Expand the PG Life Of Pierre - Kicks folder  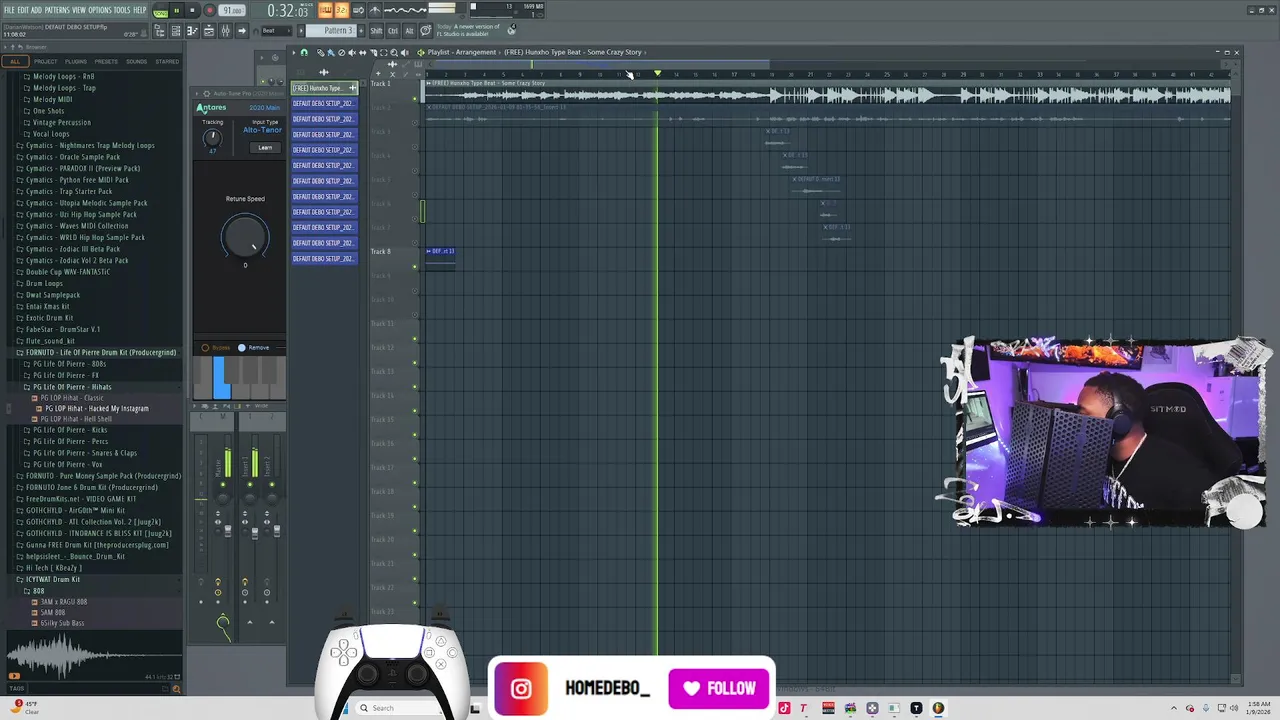[x=68, y=430]
